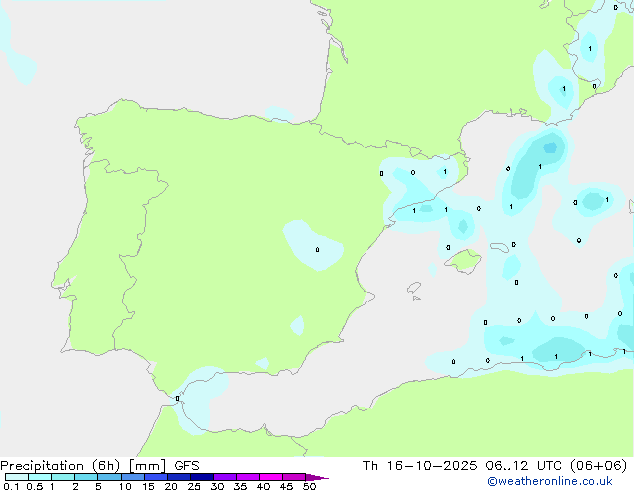This screenshot has width=634, height=490.
Task: Click the 45–50 mm dark magenta legend swatch
Action: pyautogui.click(x=294, y=477)
